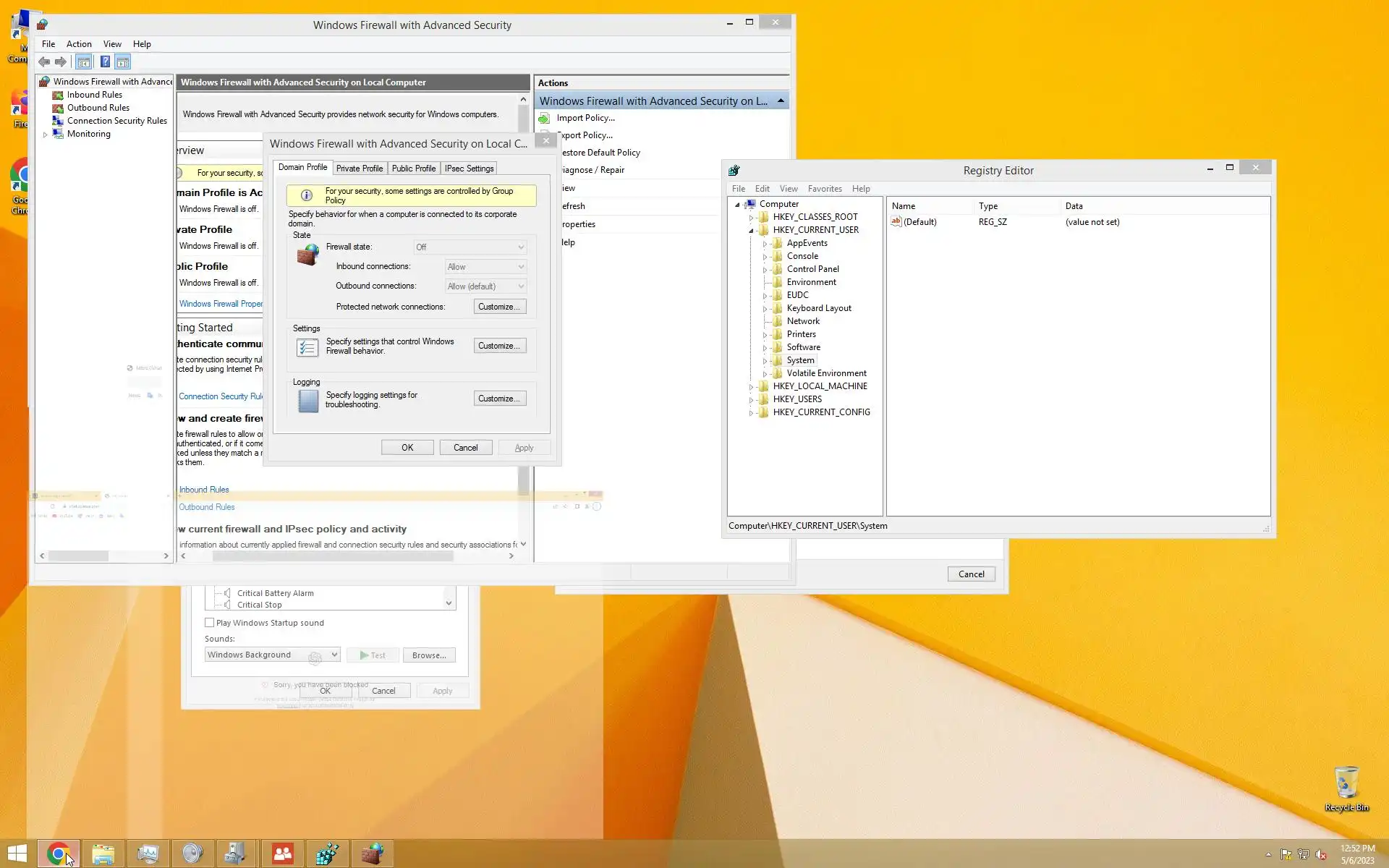The height and width of the screenshot is (868, 1389).
Task: Toggle Play Windows Startup sound checkbox
Action: tap(210, 623)
